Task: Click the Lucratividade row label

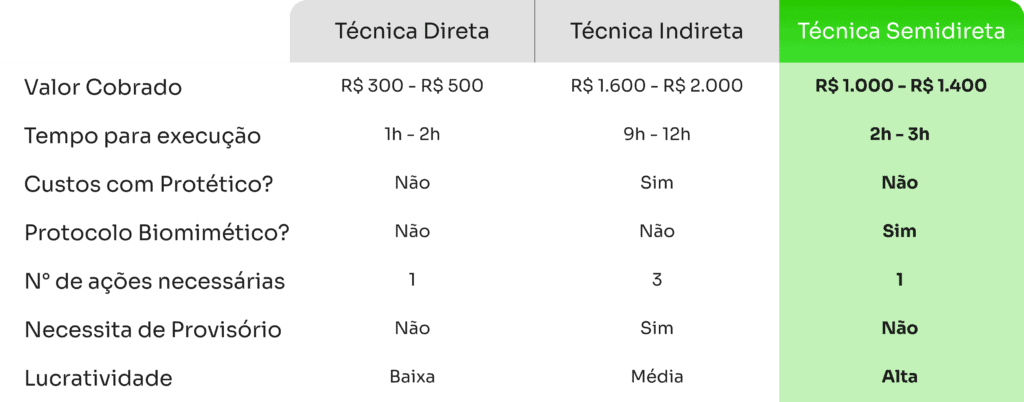Action: (98, 378)
